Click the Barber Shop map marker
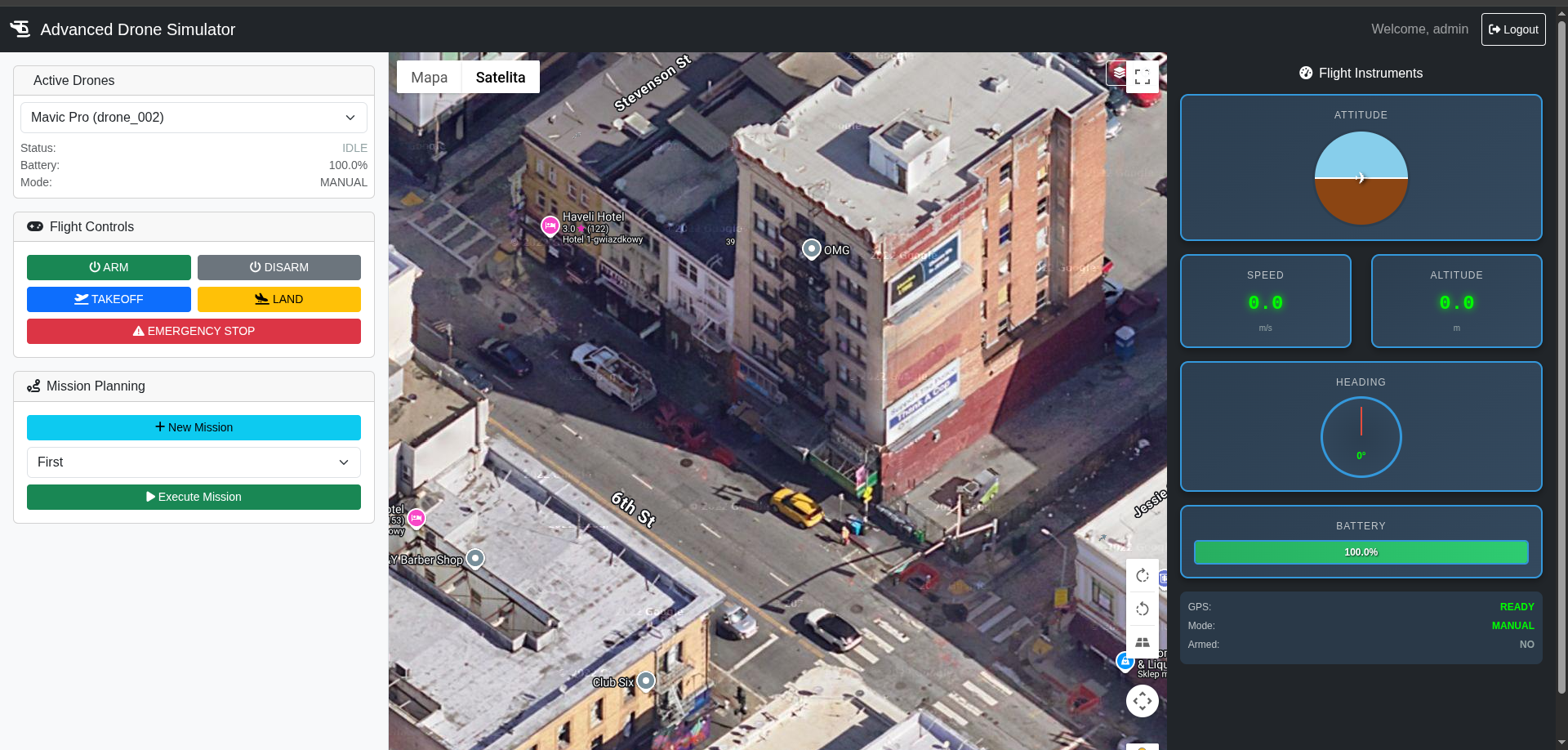This screenshot has height=750, width=1568. pos(475,559)
